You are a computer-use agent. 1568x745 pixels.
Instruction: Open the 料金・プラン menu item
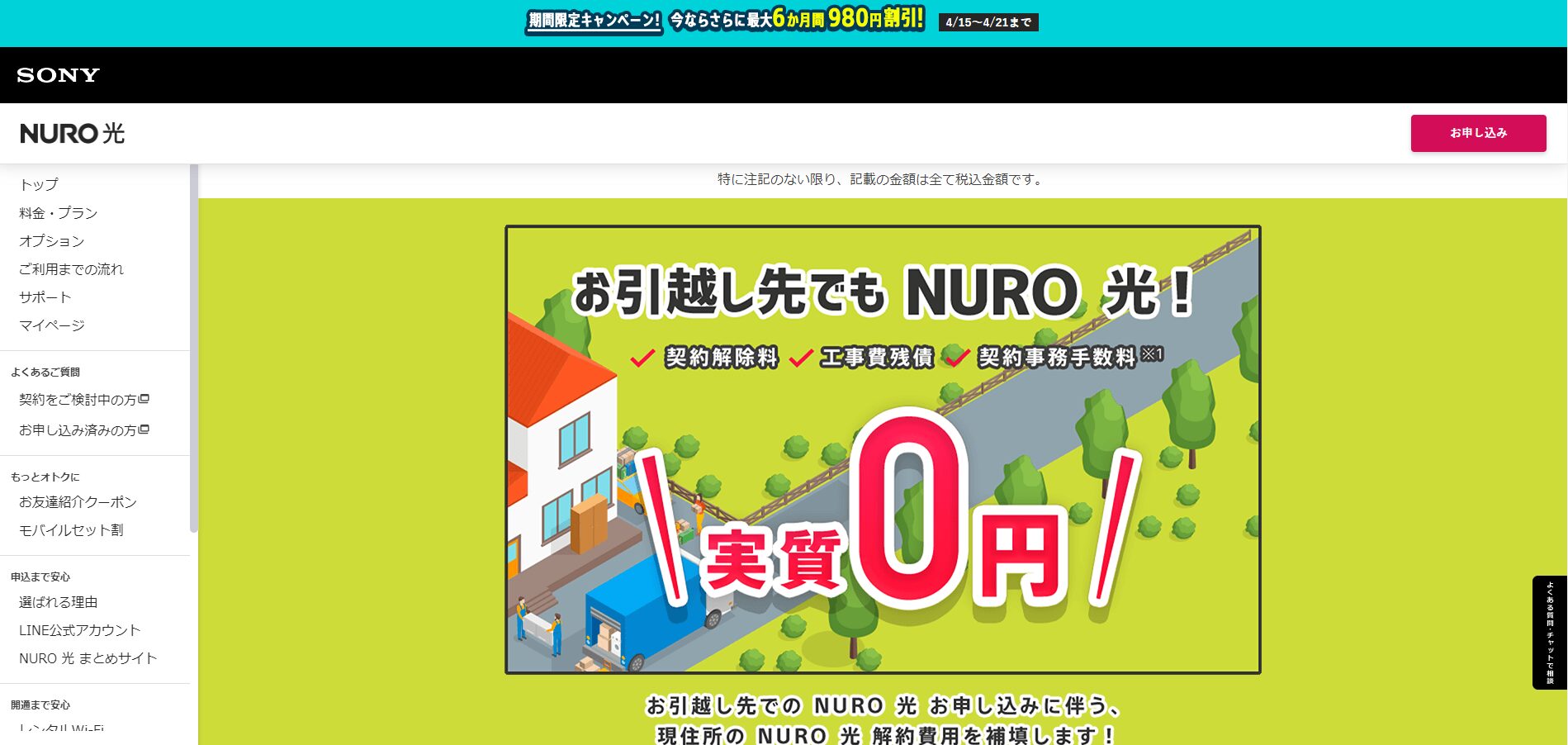58,212
